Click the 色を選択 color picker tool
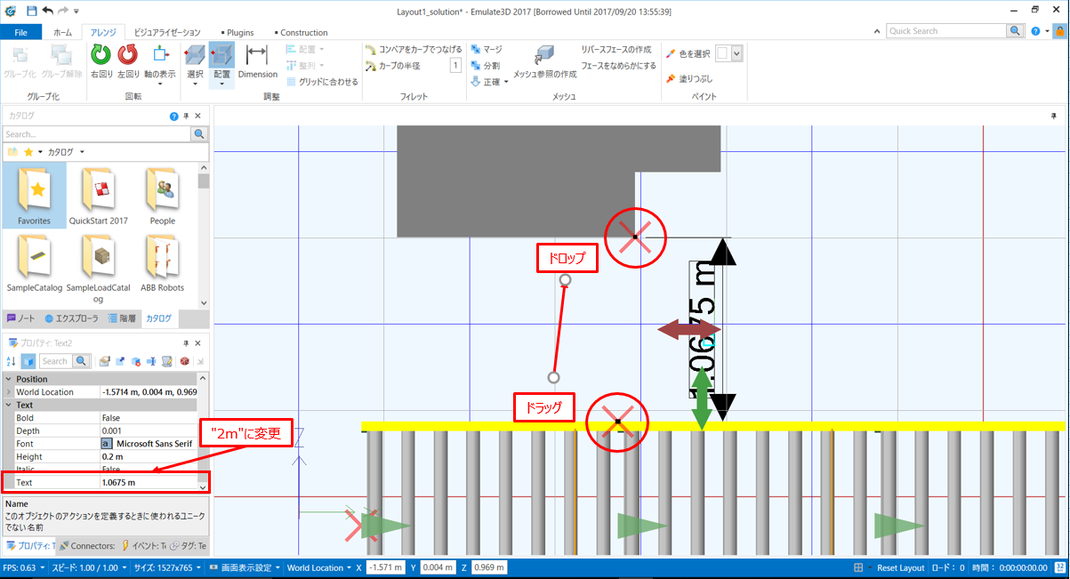The image size is (1070, 579). [688, 53]
